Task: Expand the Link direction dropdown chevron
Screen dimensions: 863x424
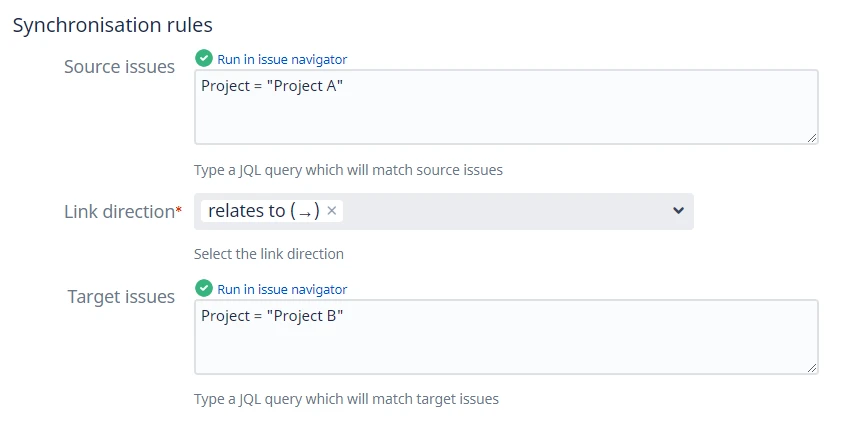Action: [678, 211]
